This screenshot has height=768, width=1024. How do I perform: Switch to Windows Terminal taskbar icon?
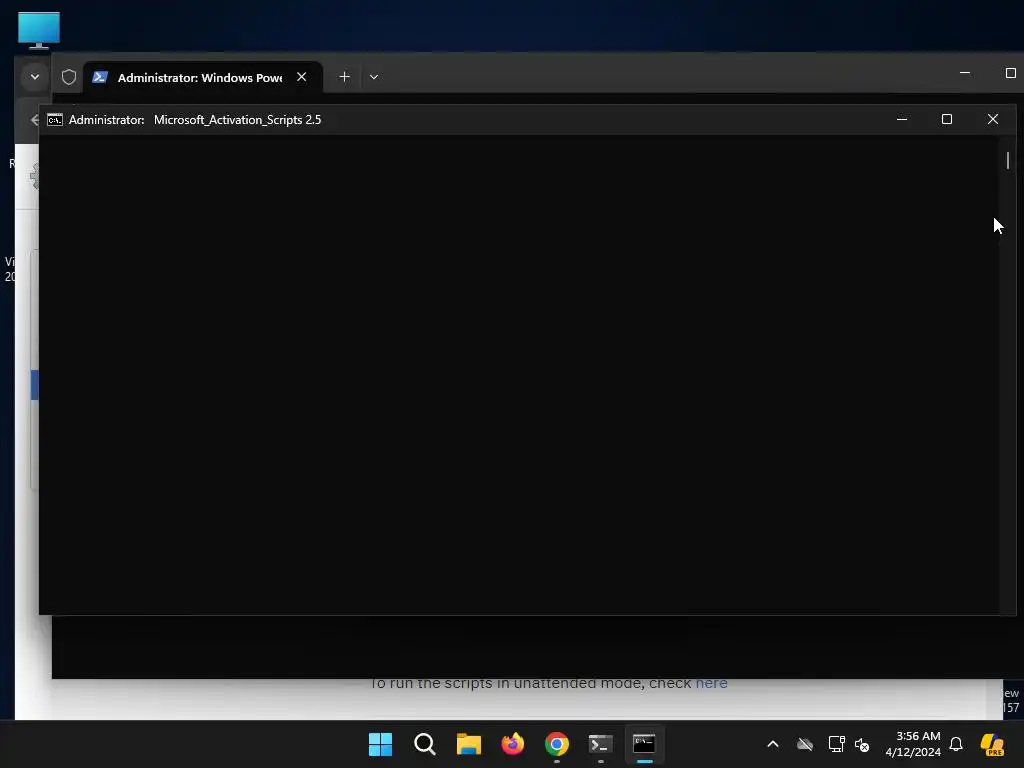(600, 744)
